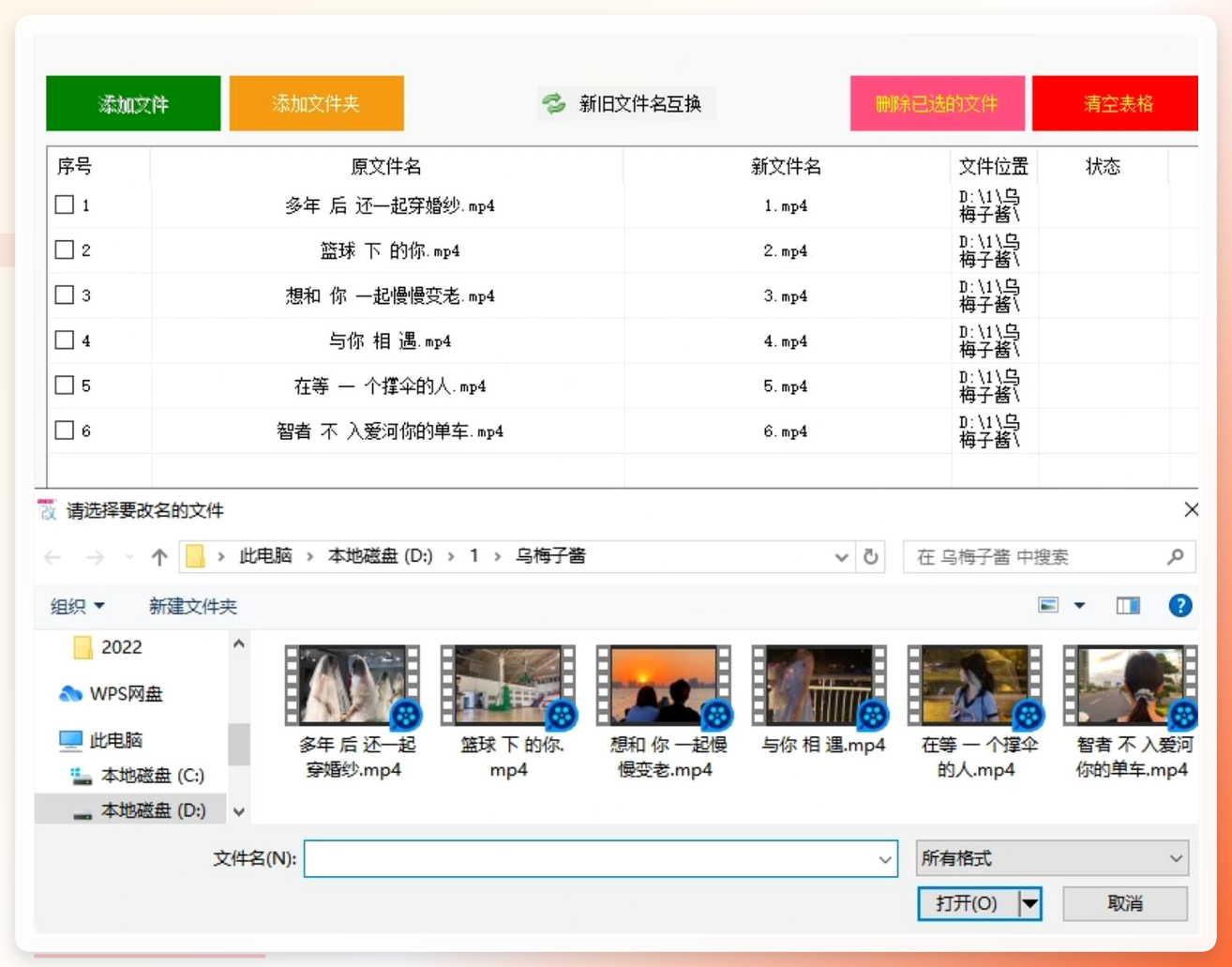Click 新建文件夹 in the dialog toolbar
This screenshot has width=1232, height=967.
[193, 606]
